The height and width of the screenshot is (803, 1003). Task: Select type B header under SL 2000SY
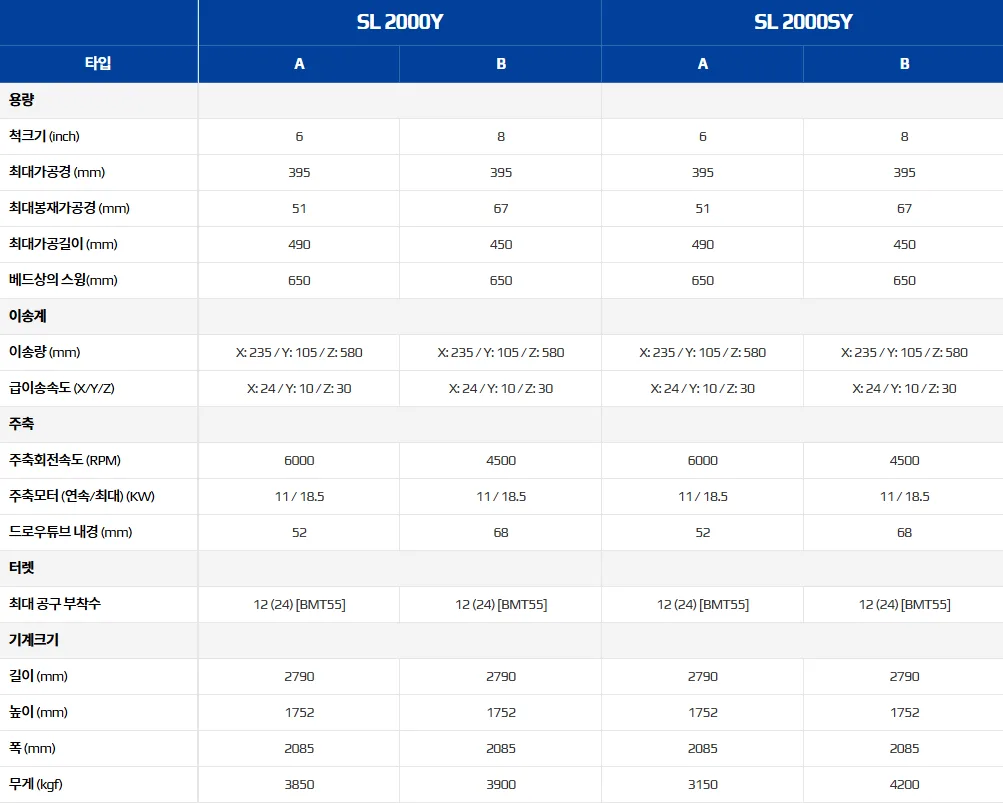point(904,64)
